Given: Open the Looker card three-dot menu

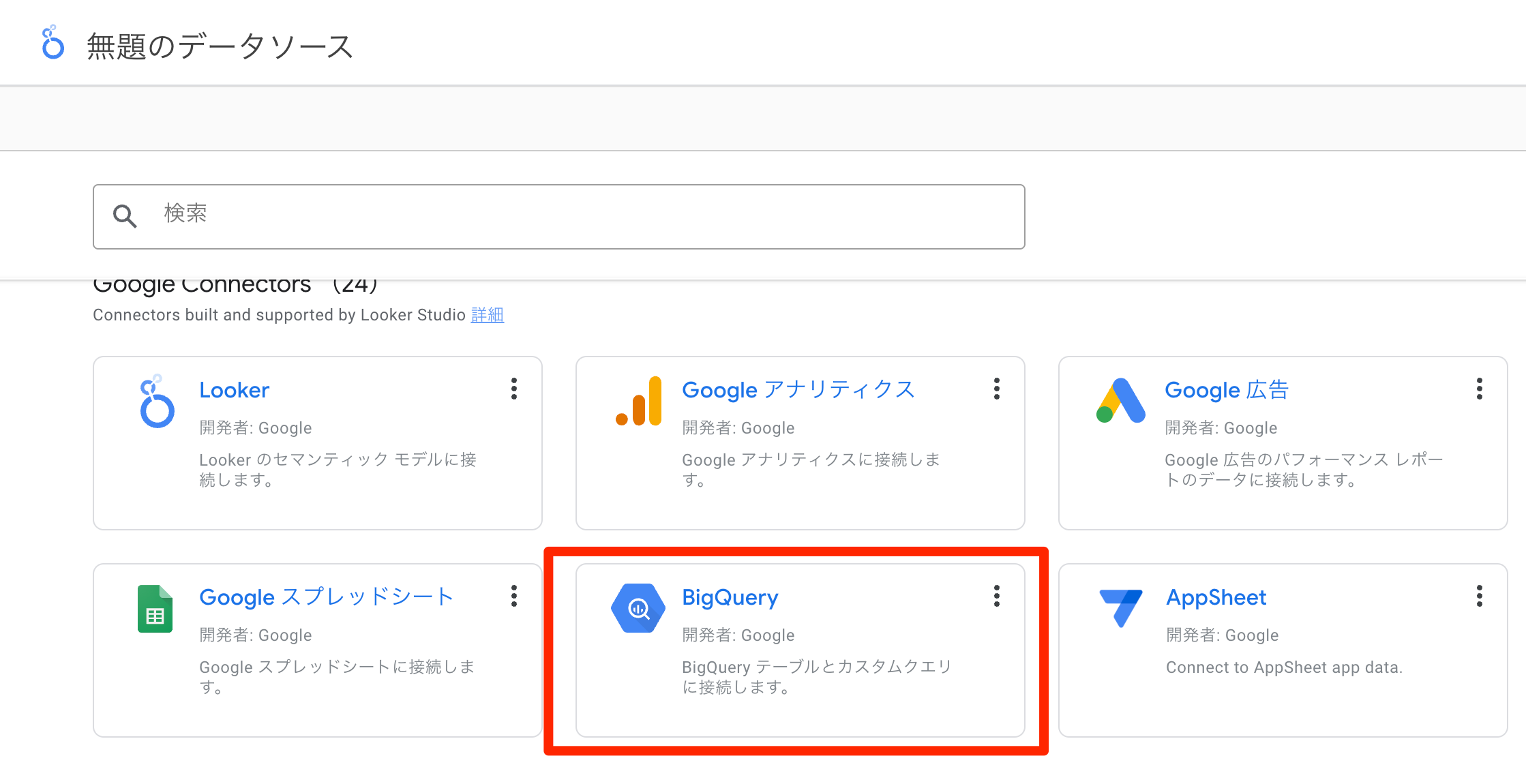Looking at the screenshot, I should coord(514,389).
